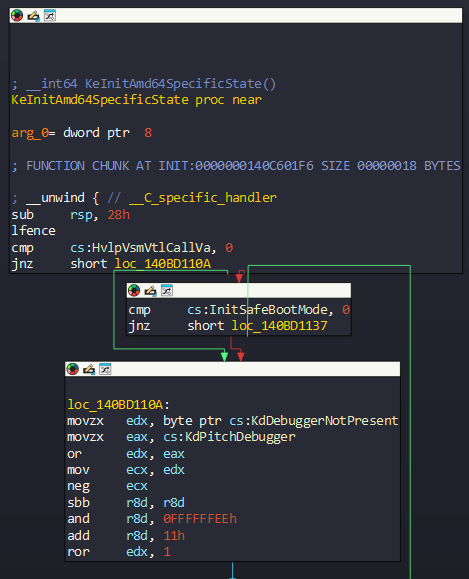
Task: Select the KdPitchDebugger reference
Action: [240, 437]
